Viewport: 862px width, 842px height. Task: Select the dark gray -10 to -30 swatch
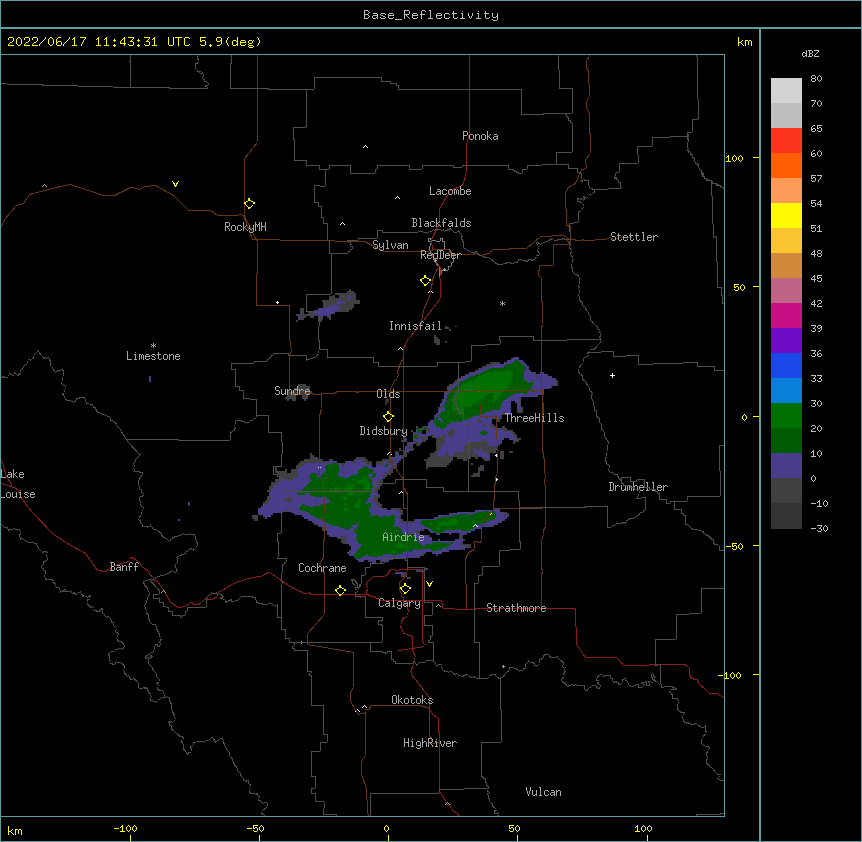(786, 516)
